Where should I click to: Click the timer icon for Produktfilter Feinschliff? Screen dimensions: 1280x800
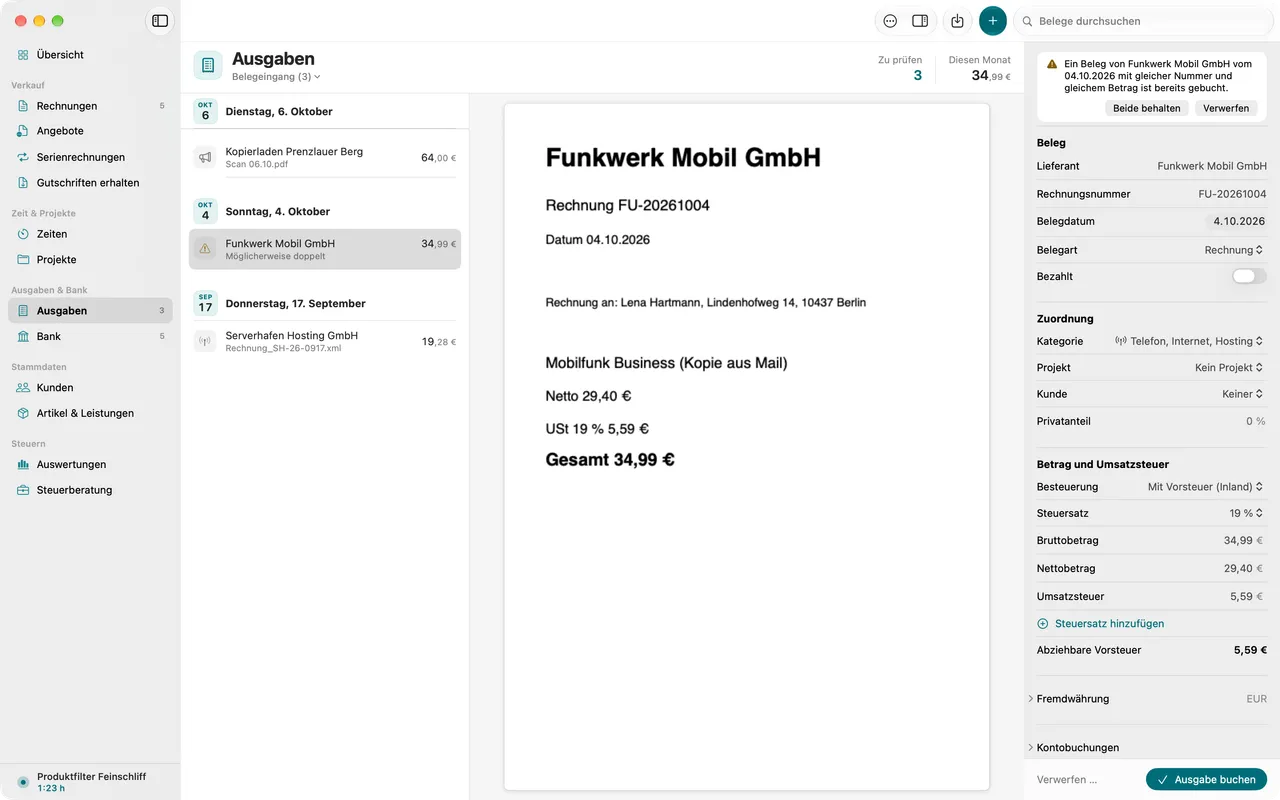23,782
